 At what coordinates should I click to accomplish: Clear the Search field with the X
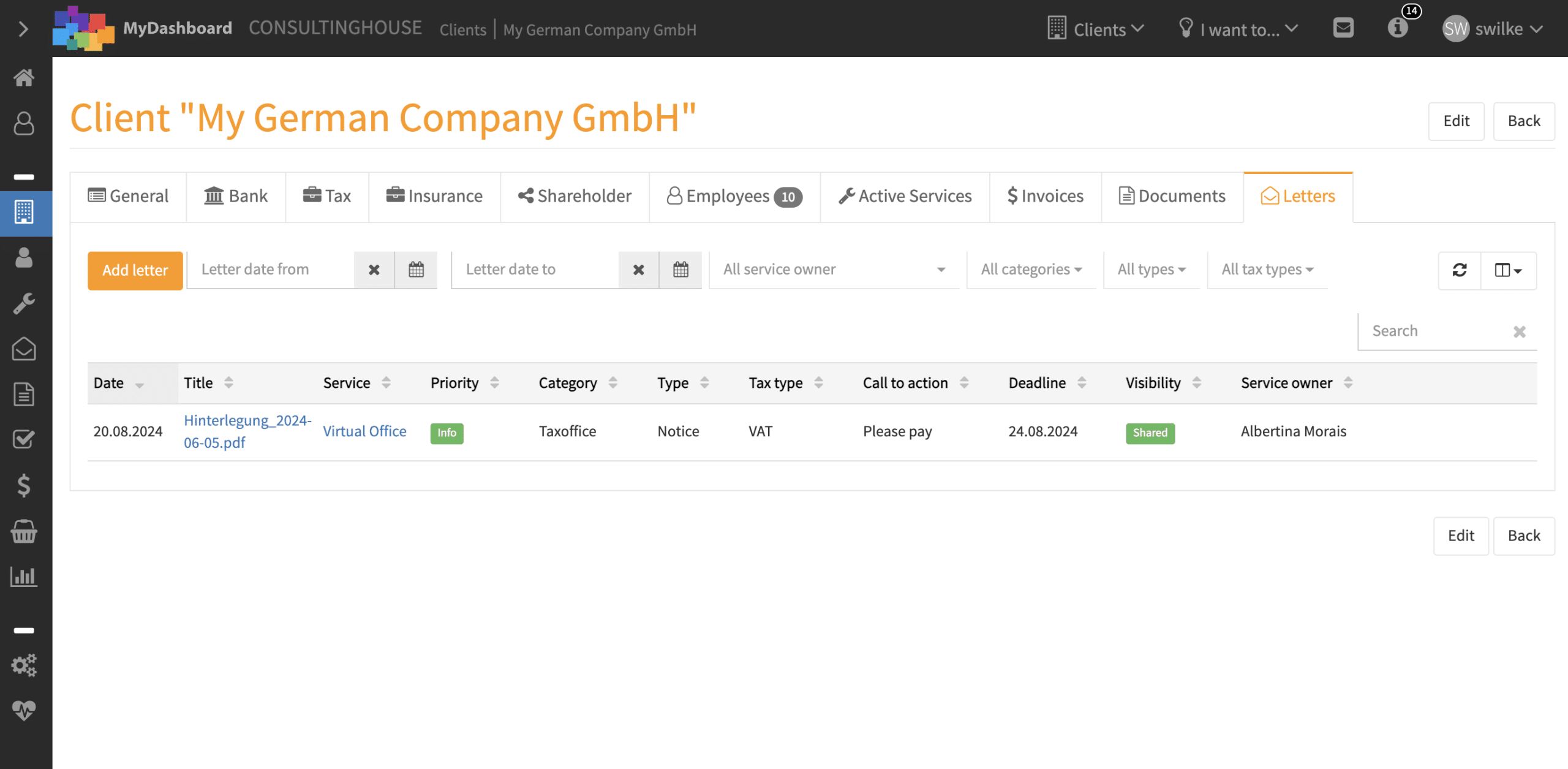tap(1520, 331)
